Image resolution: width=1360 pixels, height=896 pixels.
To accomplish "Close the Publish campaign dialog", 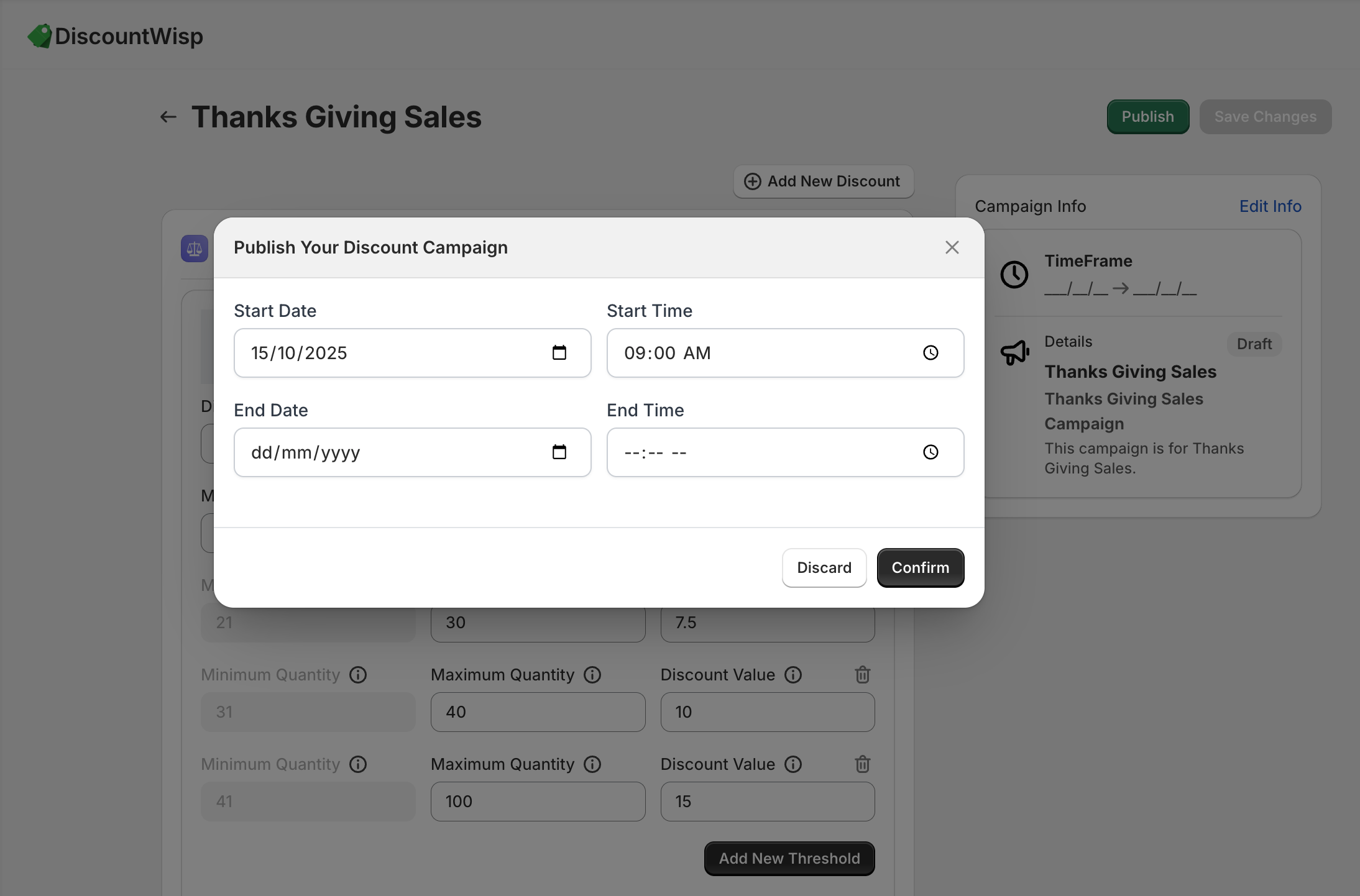I will tap(952, 247).
